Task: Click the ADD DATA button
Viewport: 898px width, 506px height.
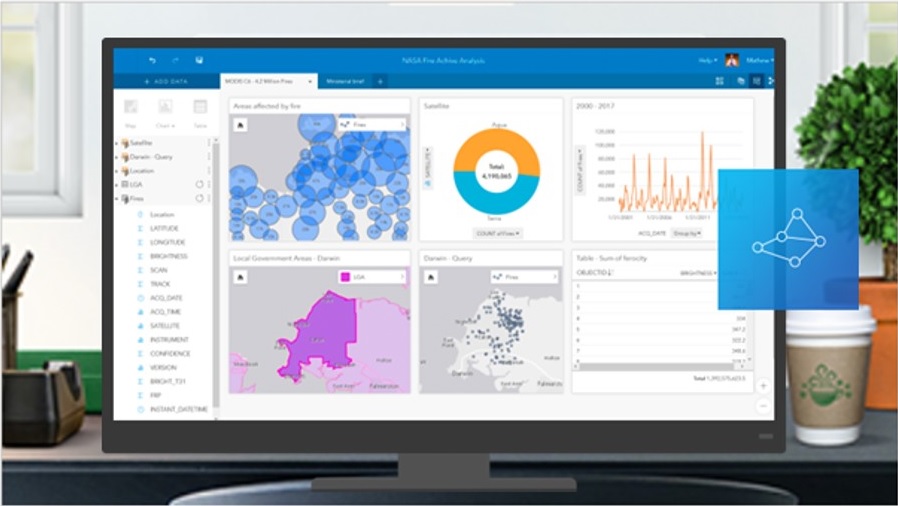Action: pyautogui.click(x=166, y=81)
